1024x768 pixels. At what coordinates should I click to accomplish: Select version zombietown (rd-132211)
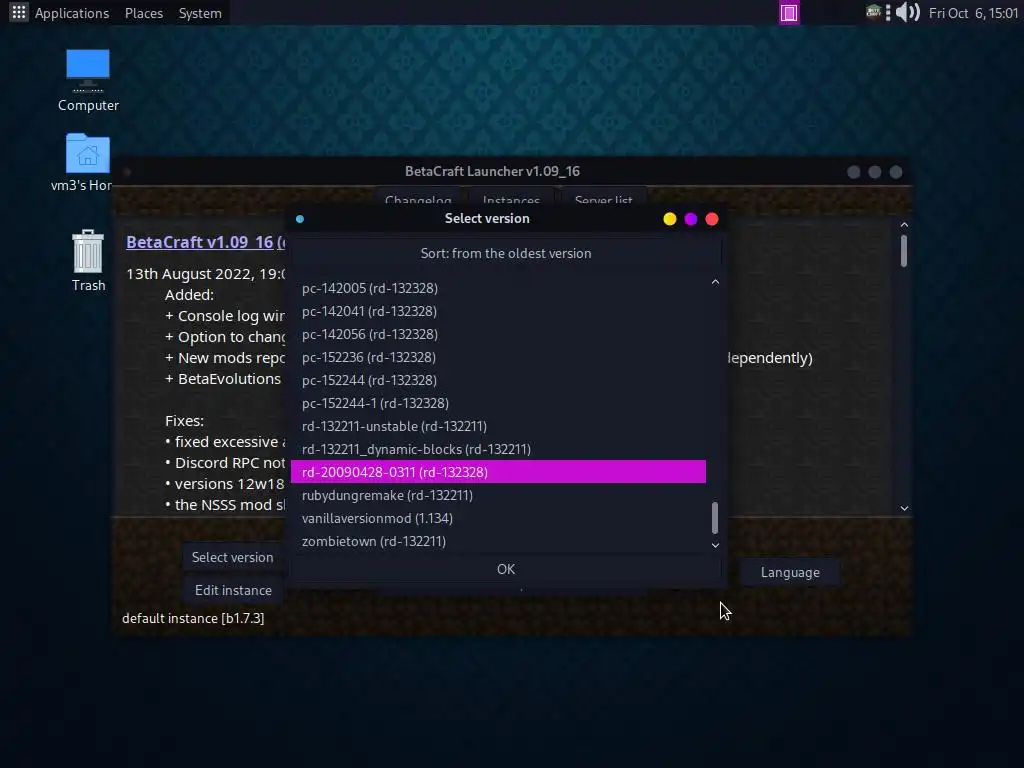coord(498,541)
